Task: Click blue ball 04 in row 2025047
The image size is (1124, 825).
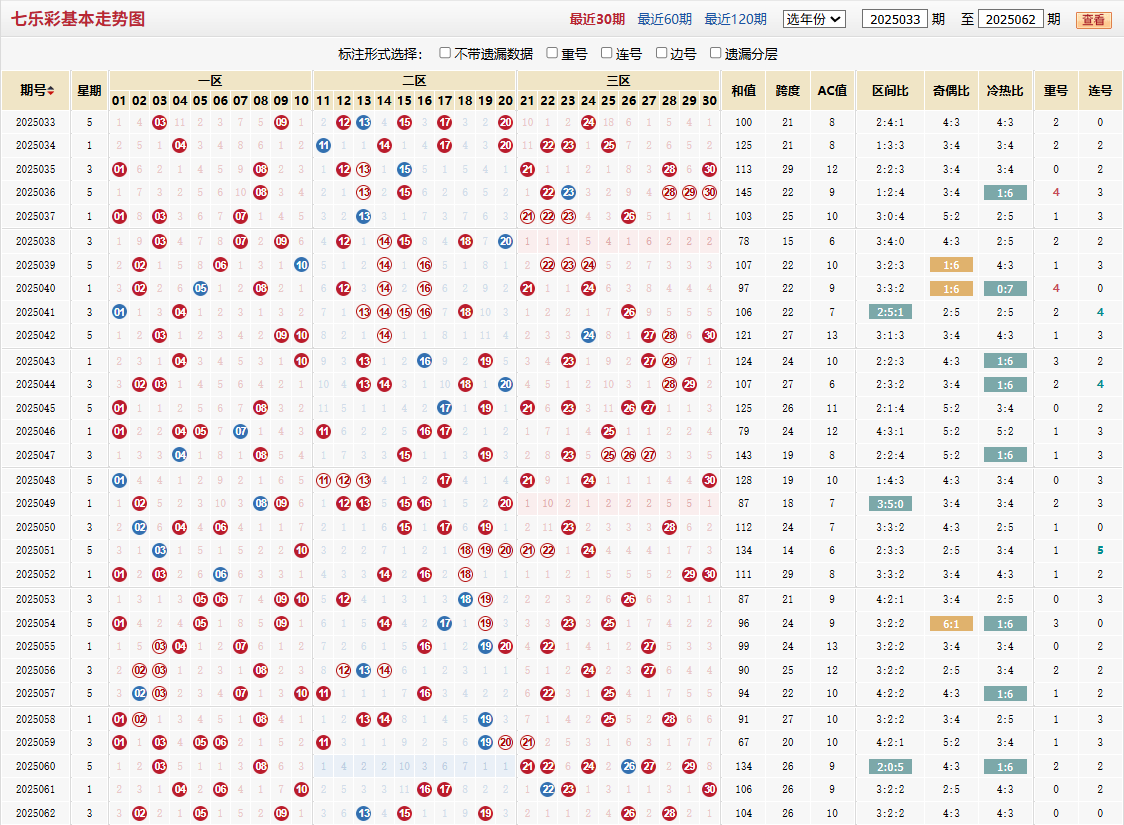Action: 180,454
